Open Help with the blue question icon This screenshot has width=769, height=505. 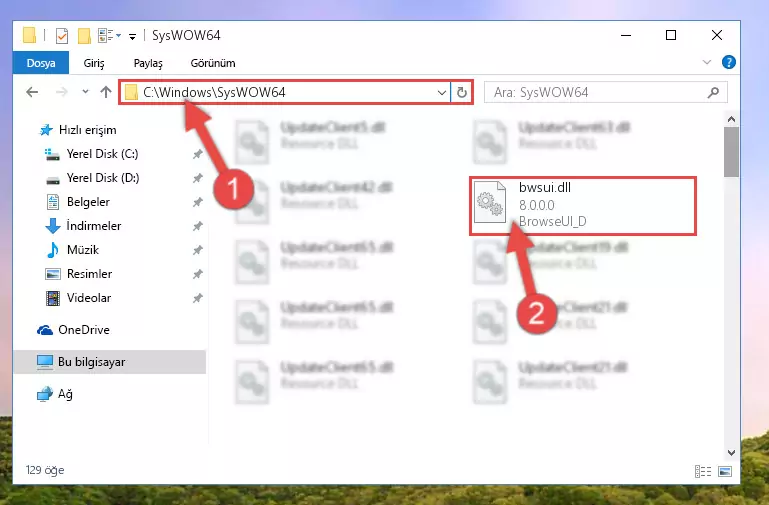(x=728, y=62)
